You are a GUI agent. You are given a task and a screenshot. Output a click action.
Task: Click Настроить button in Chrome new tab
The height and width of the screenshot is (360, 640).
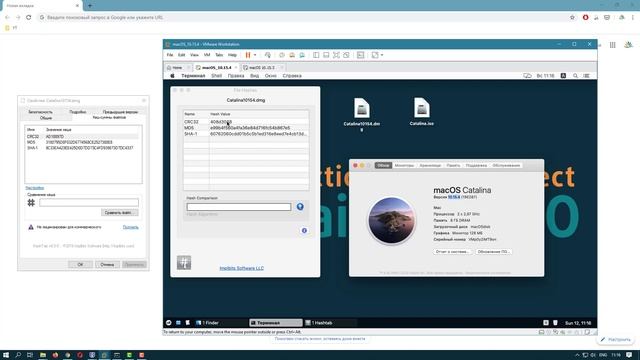[x=616, y=339]
